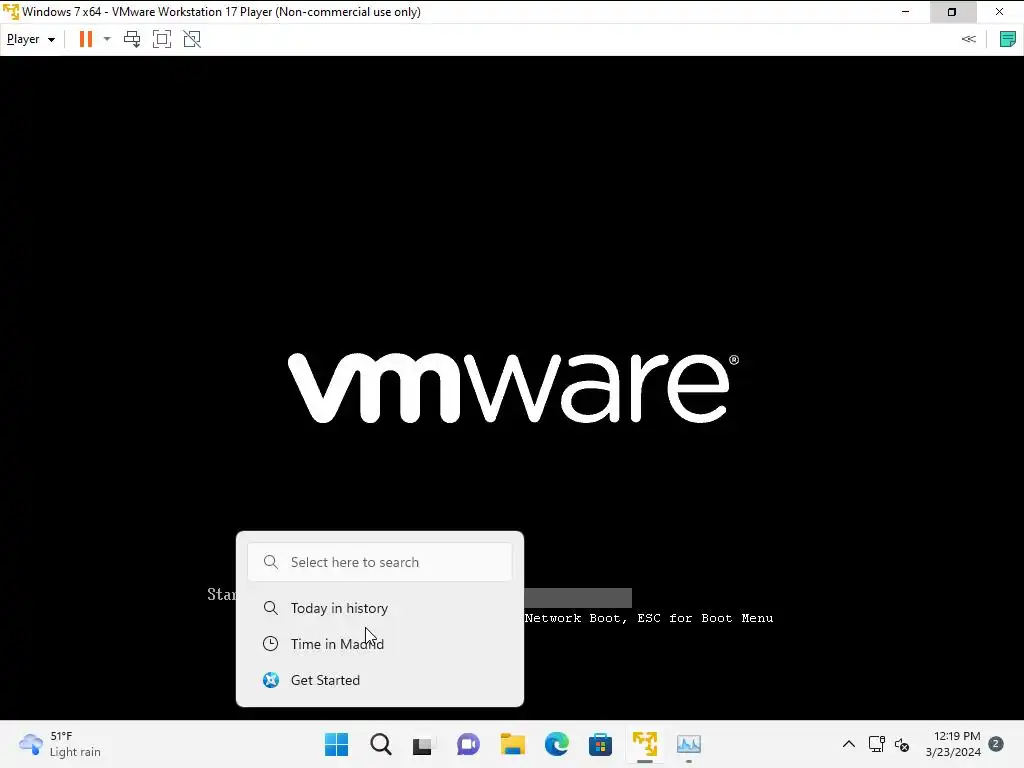Open the weather widget showing Light rain
The image size is (1024, 768).
[x=60, y=744]
